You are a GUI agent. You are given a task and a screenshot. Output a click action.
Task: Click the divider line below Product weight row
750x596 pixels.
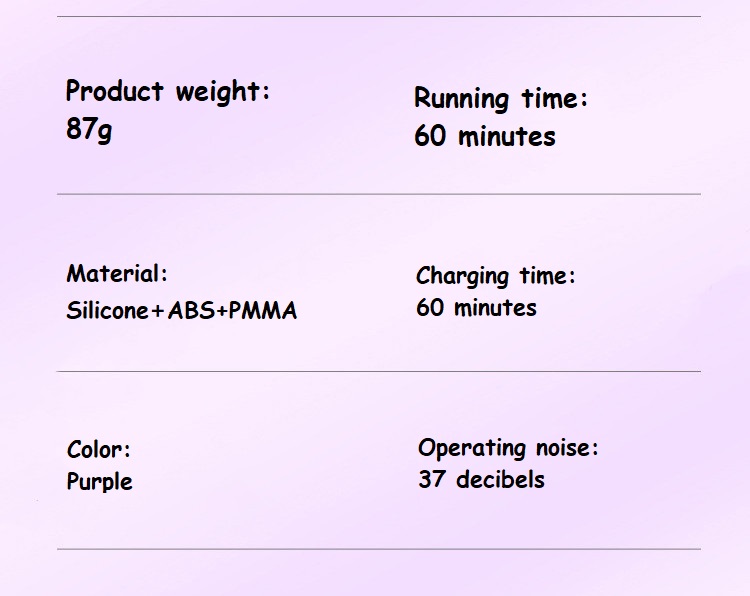[379, 194]
